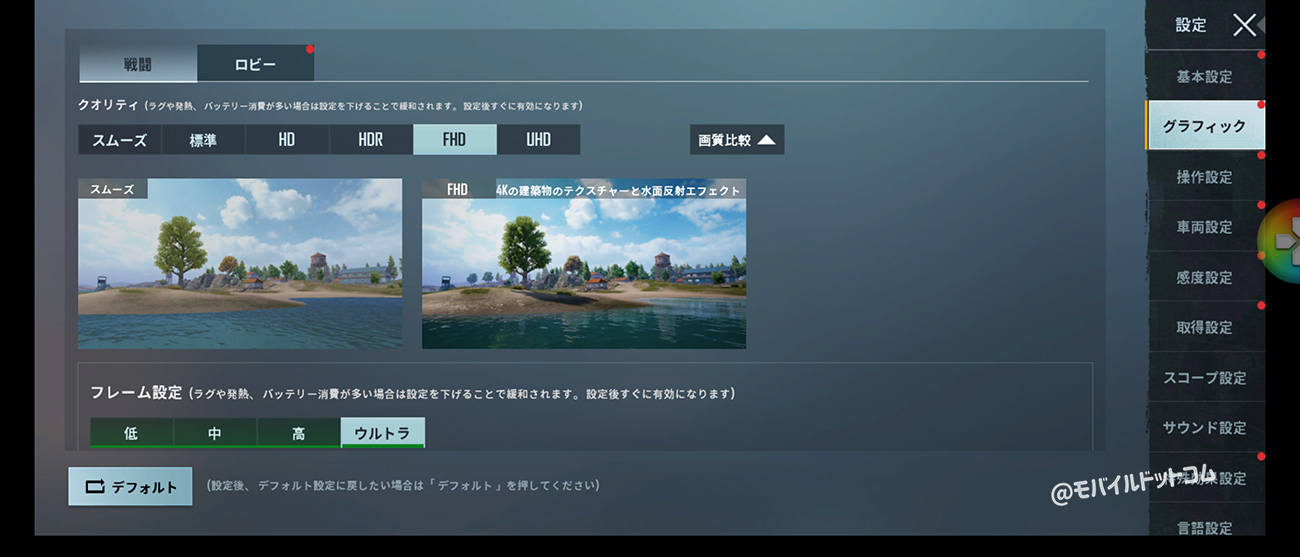Click the フレーム設定 section heading
This screenshot has height=557, width=1300.
[x=136, y=393]
